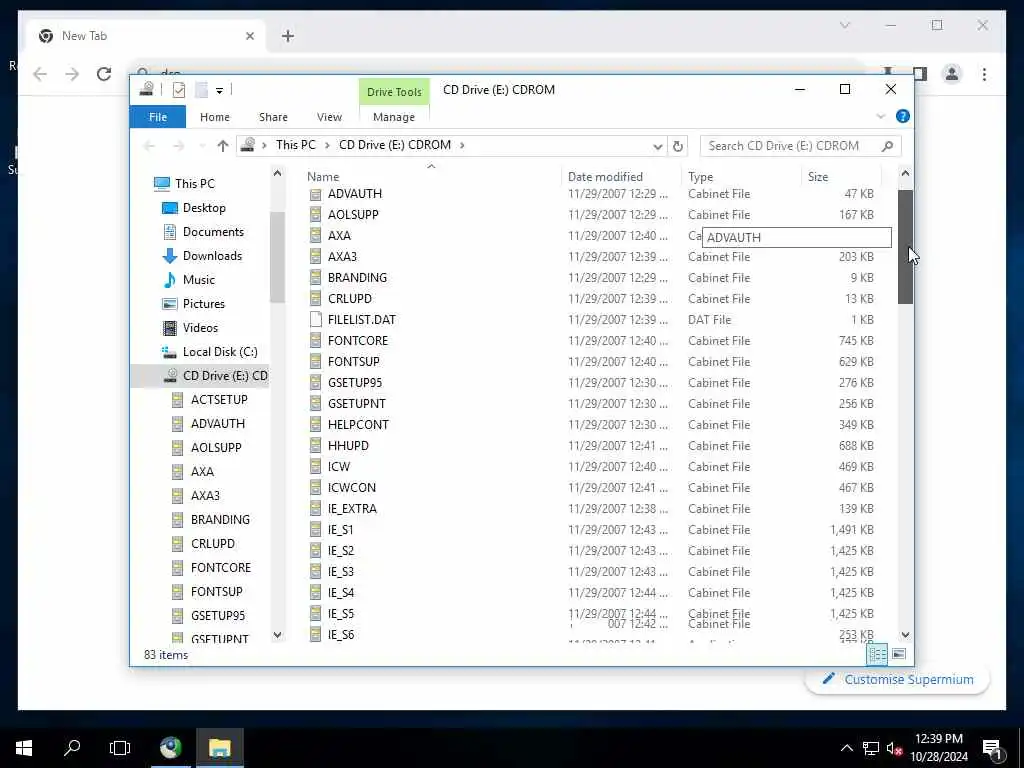Click the Customise Supermium button

pyautogui.click(x=897, y=679)
